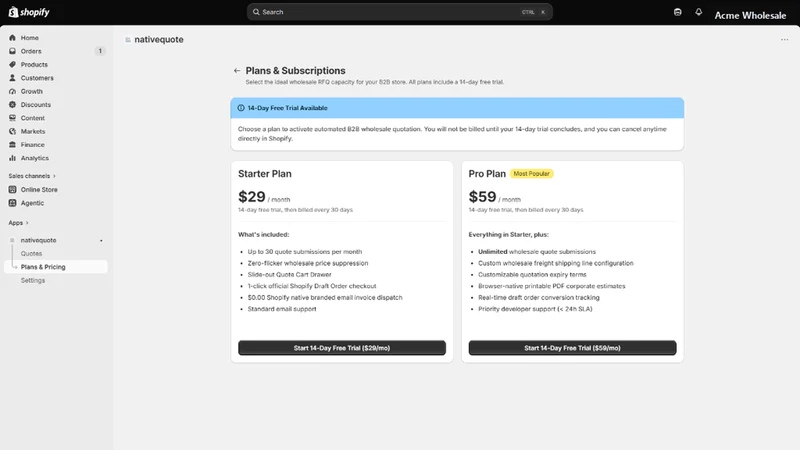
Task: Click the Plans & Subscriptions page title
Action: click(x=295, y=70)
